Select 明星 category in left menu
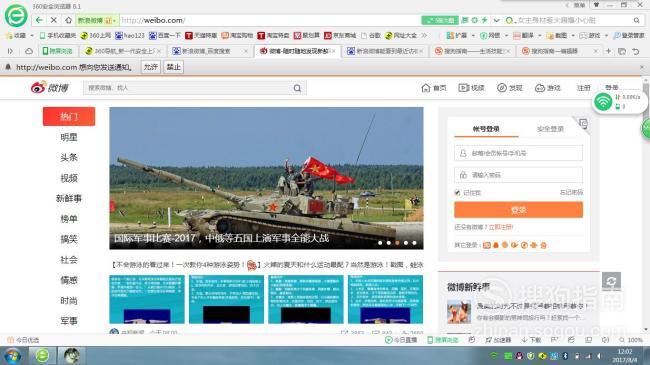This screenshot has width=650, height=365. (69, 137)
